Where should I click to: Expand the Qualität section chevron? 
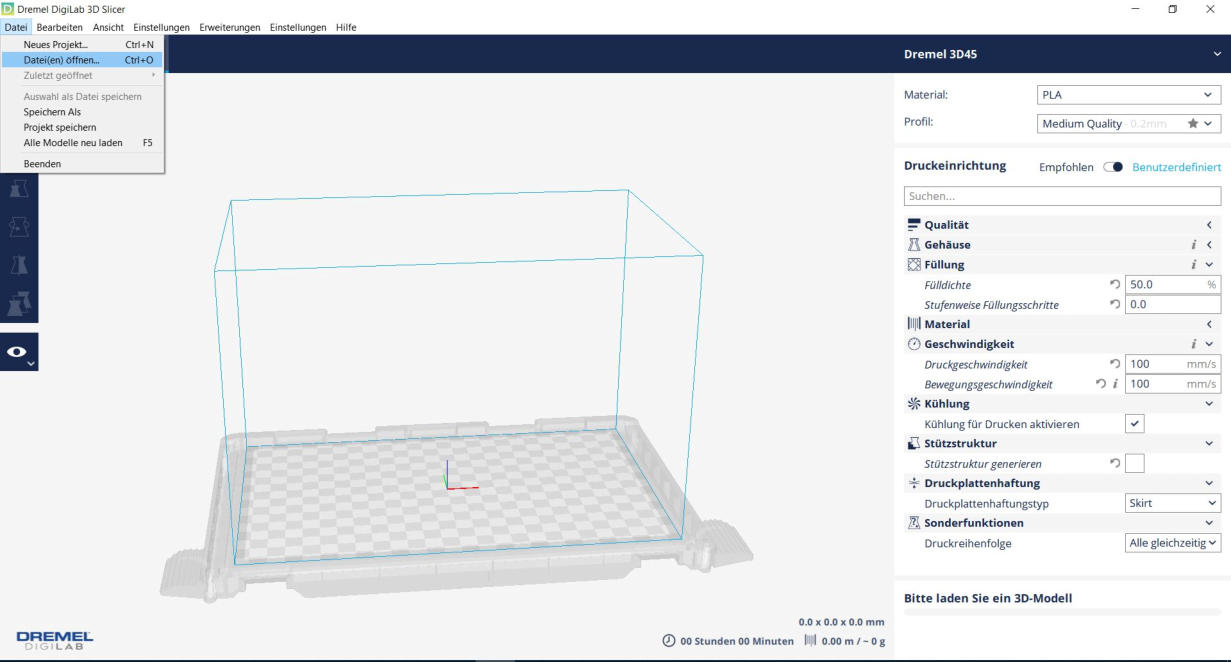click(1209, 225)
